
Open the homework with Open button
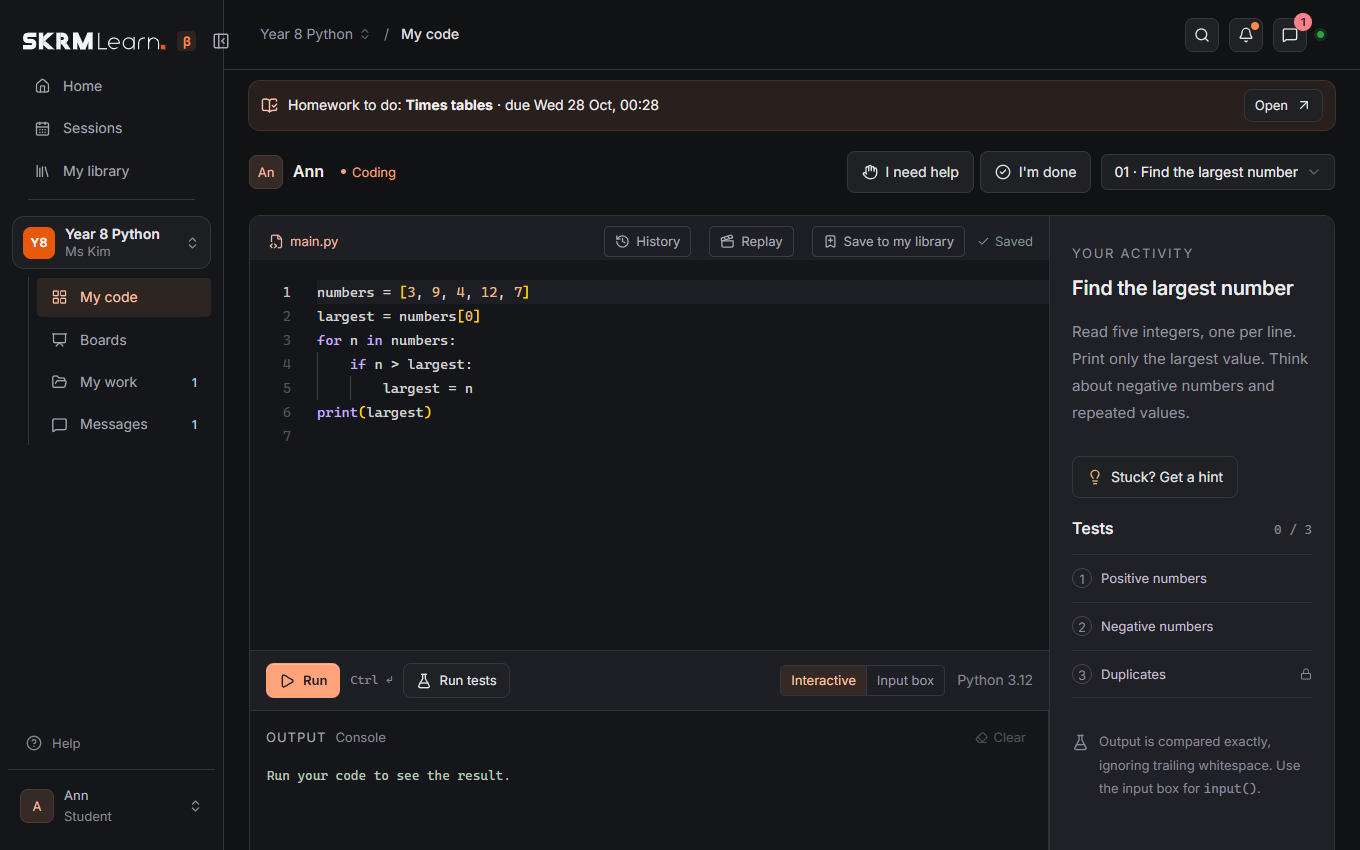[x=1283, y=105]
